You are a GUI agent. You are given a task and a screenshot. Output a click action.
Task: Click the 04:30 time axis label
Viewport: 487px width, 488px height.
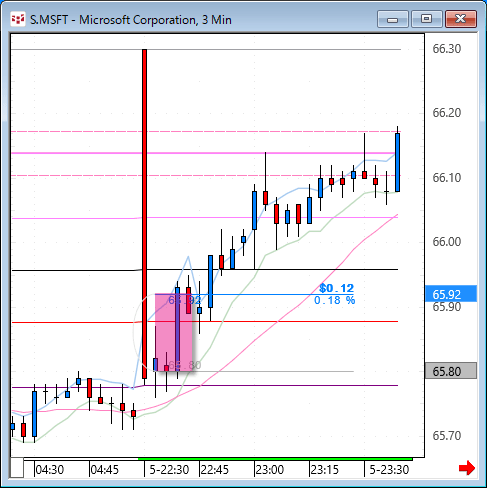tap(50, 470)
